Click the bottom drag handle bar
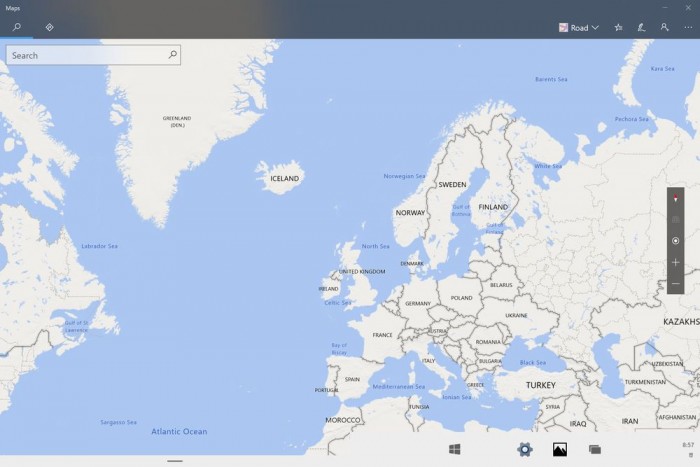The height and width of the screenshot is (467, 700). click(175, 461)
